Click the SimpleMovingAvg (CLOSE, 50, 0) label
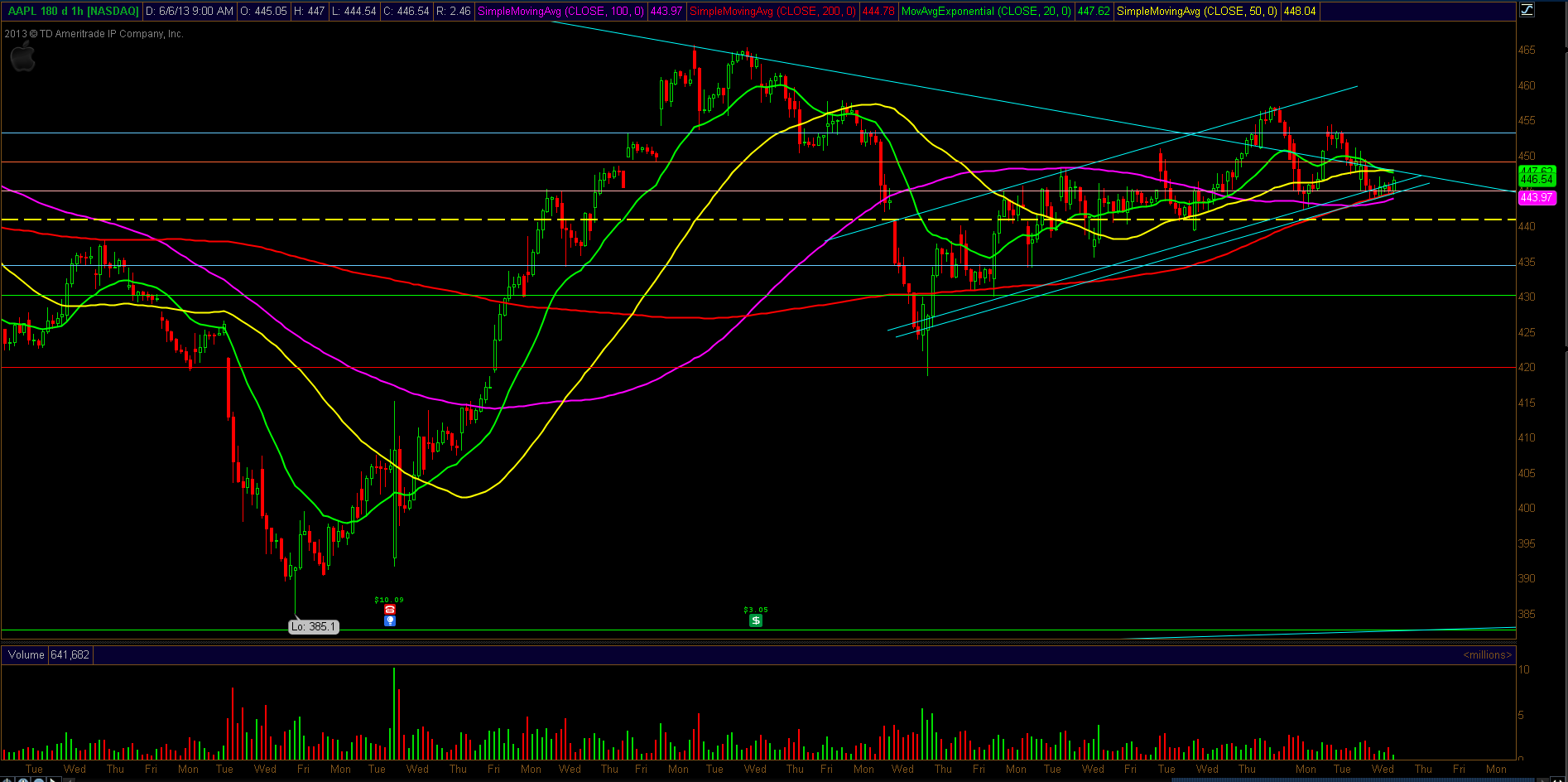 1196,12
